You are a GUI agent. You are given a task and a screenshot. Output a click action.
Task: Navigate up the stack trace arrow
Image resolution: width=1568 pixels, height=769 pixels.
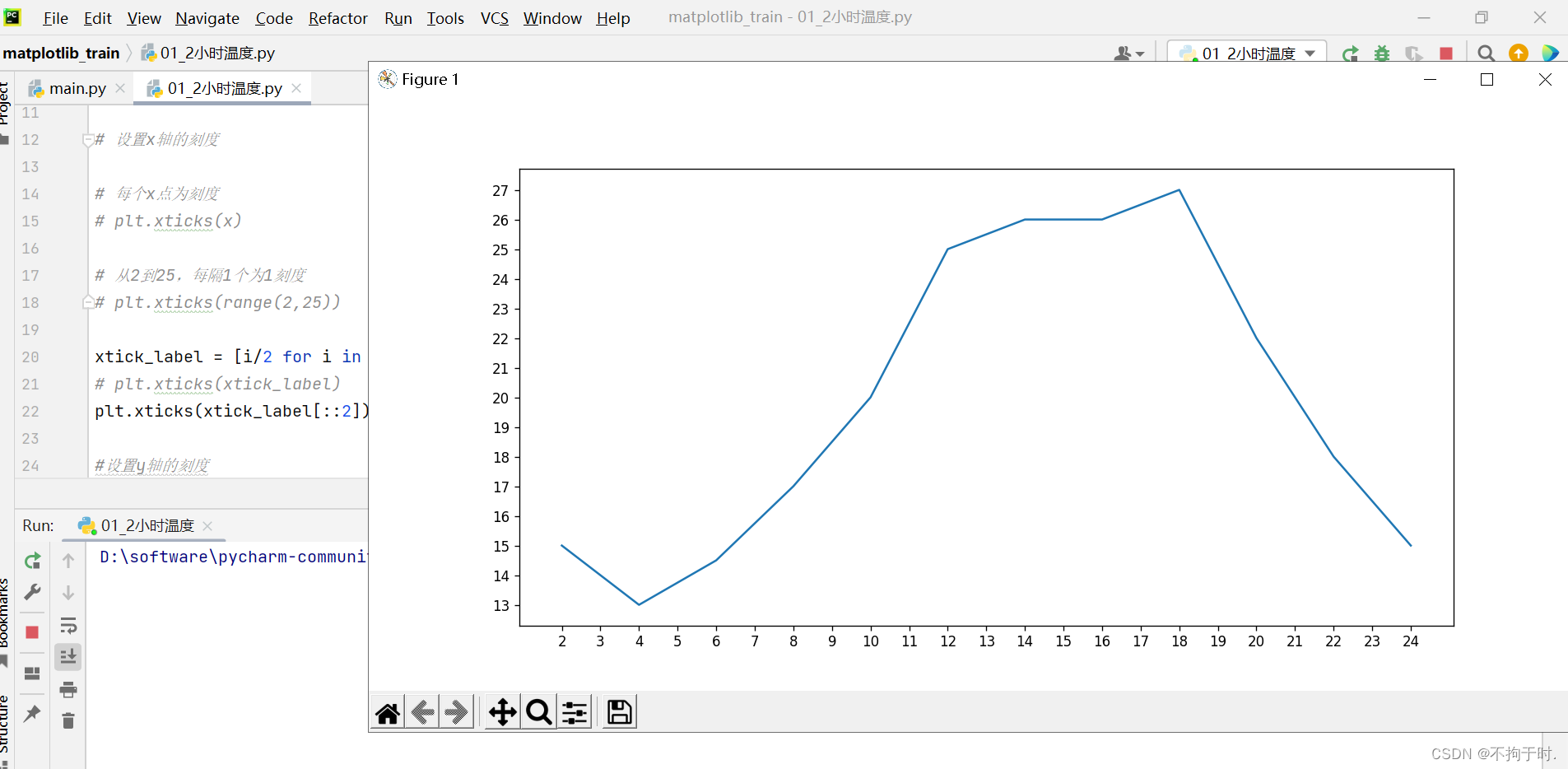pos(68,561)
